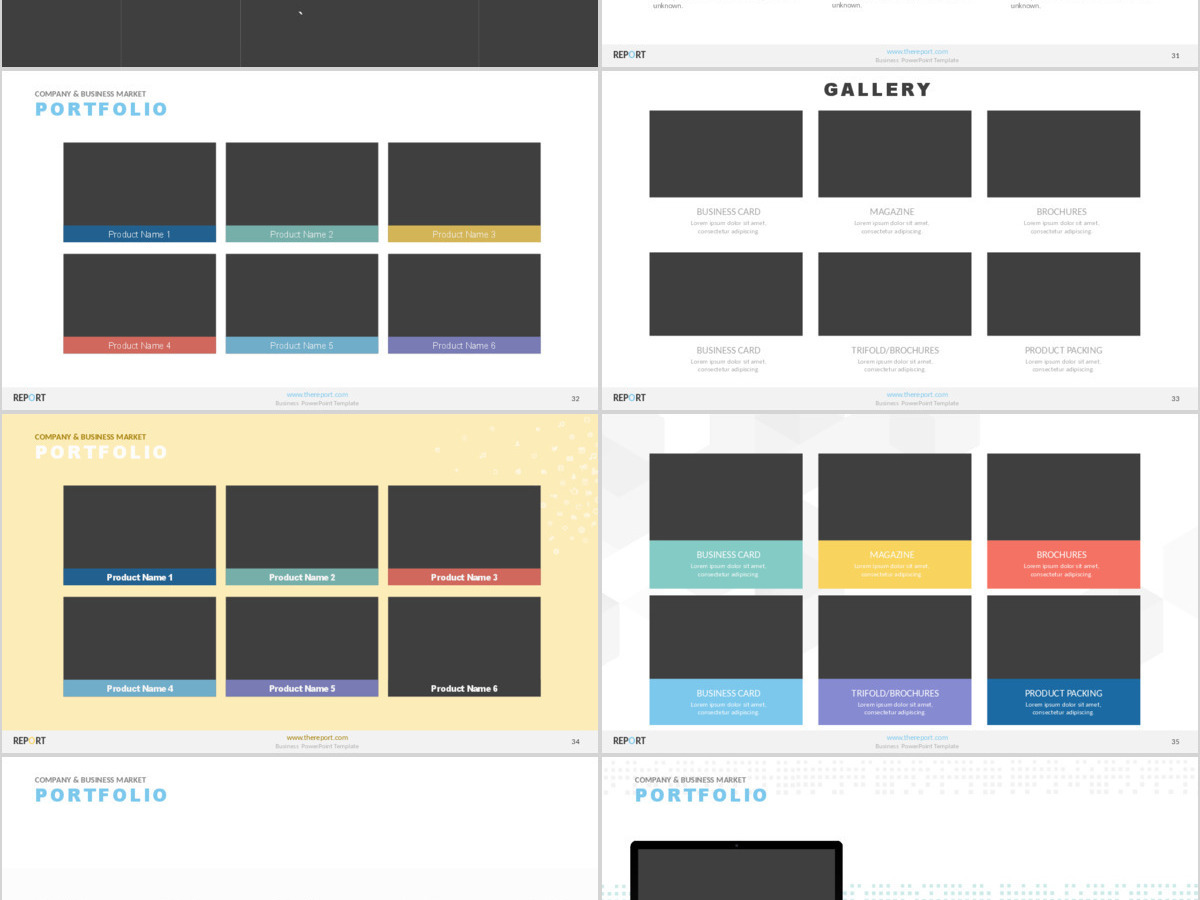Viewport: 1200px width, 900px height.
Task: Select the laptop mockup on the dotted portfolio slide
Action: click(x=736, y=870)
